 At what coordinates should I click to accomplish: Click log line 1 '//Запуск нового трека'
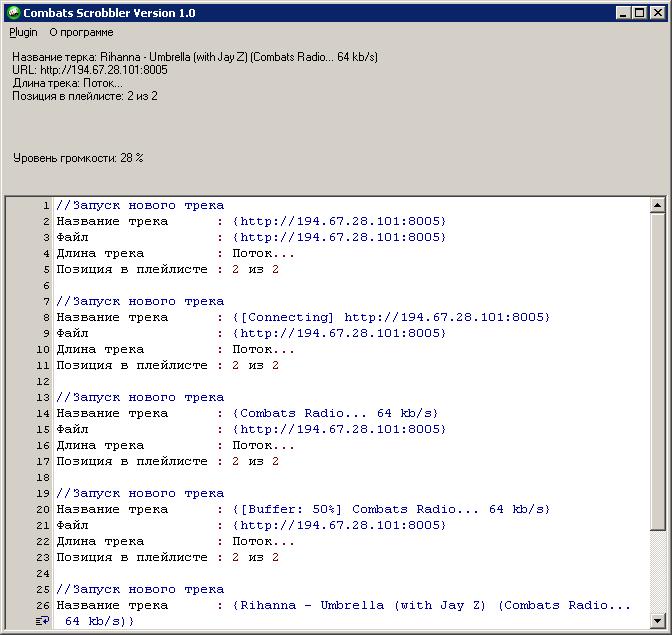140,206
